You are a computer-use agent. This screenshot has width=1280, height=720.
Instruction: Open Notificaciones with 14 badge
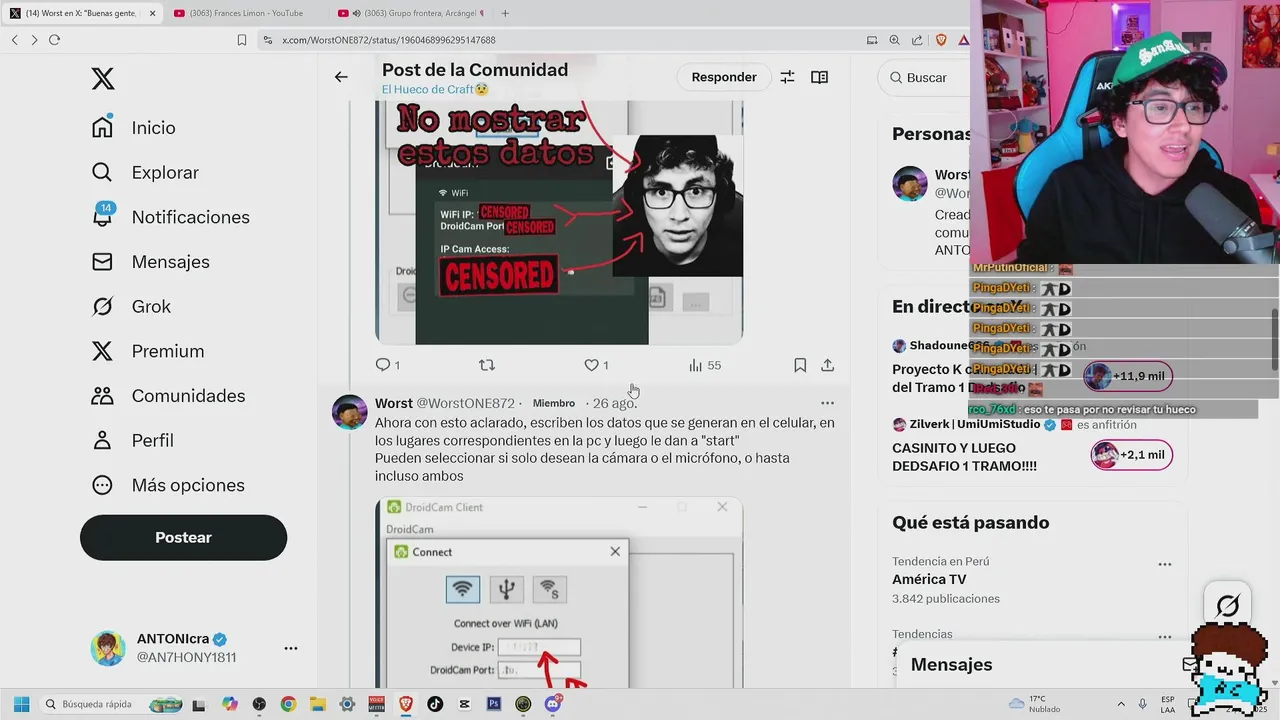click(170, 217)
